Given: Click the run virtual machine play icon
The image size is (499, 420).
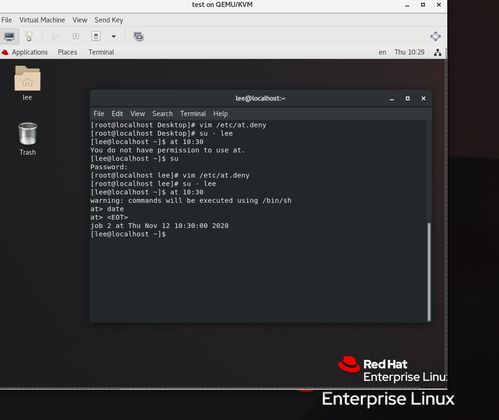Looking at the screenshot, I should pyautogui.click(x=56, y=36).
